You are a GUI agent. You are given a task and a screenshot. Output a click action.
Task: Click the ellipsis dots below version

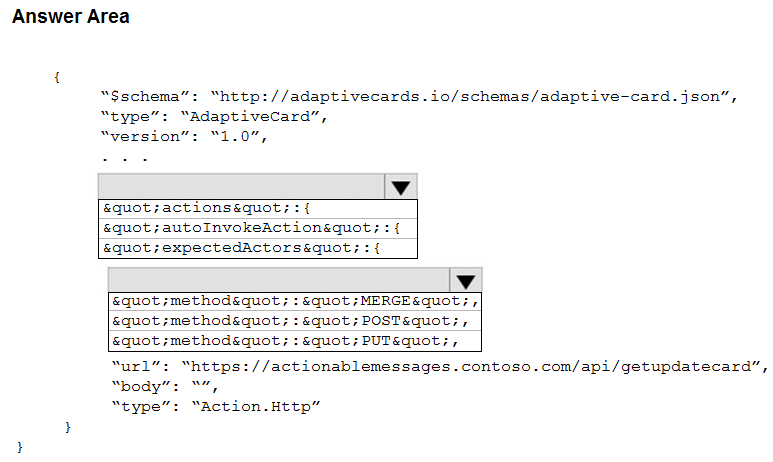click(125, 159)
